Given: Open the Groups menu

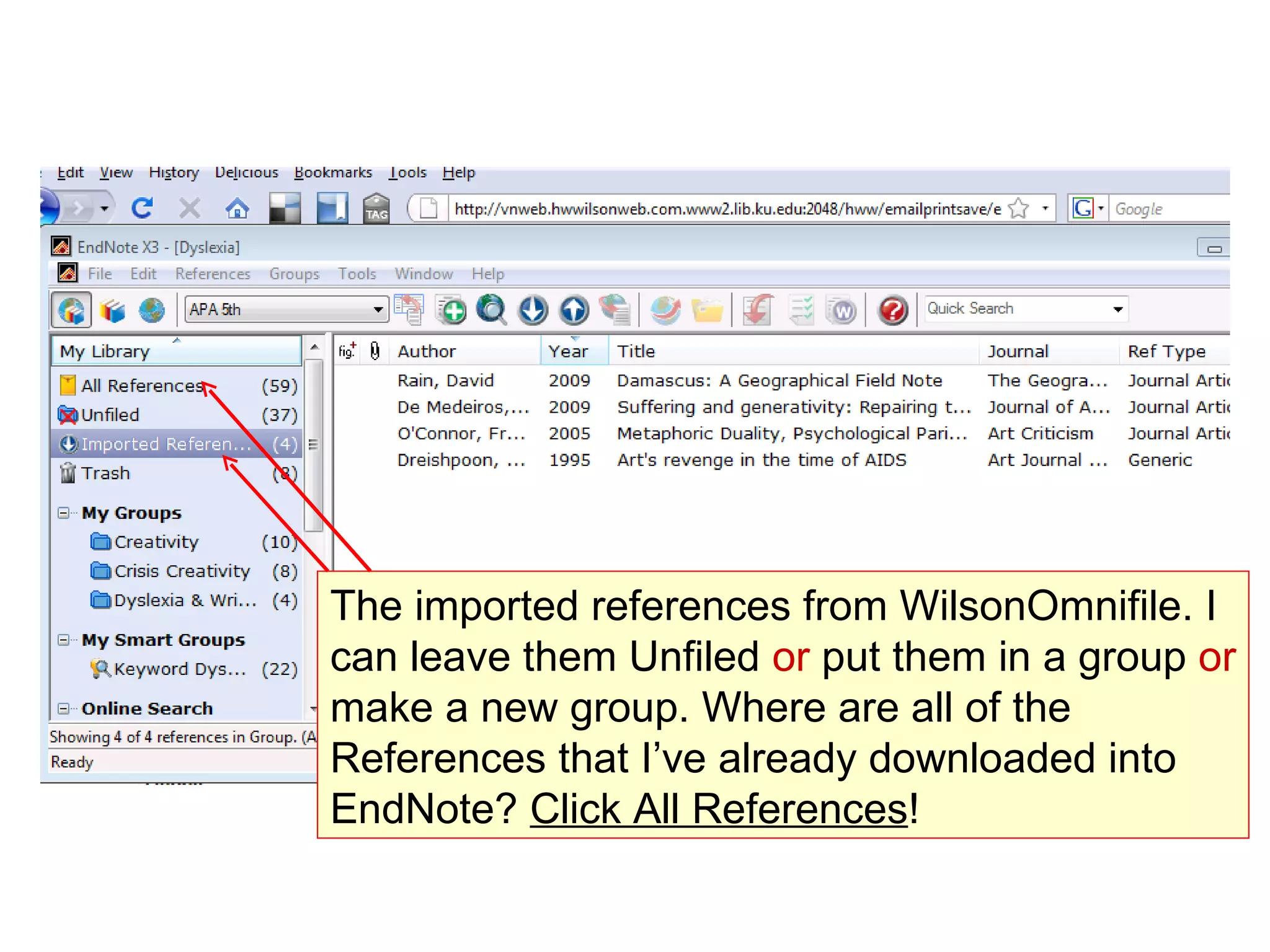Looking at the screenshot, I should pos(294,274).
